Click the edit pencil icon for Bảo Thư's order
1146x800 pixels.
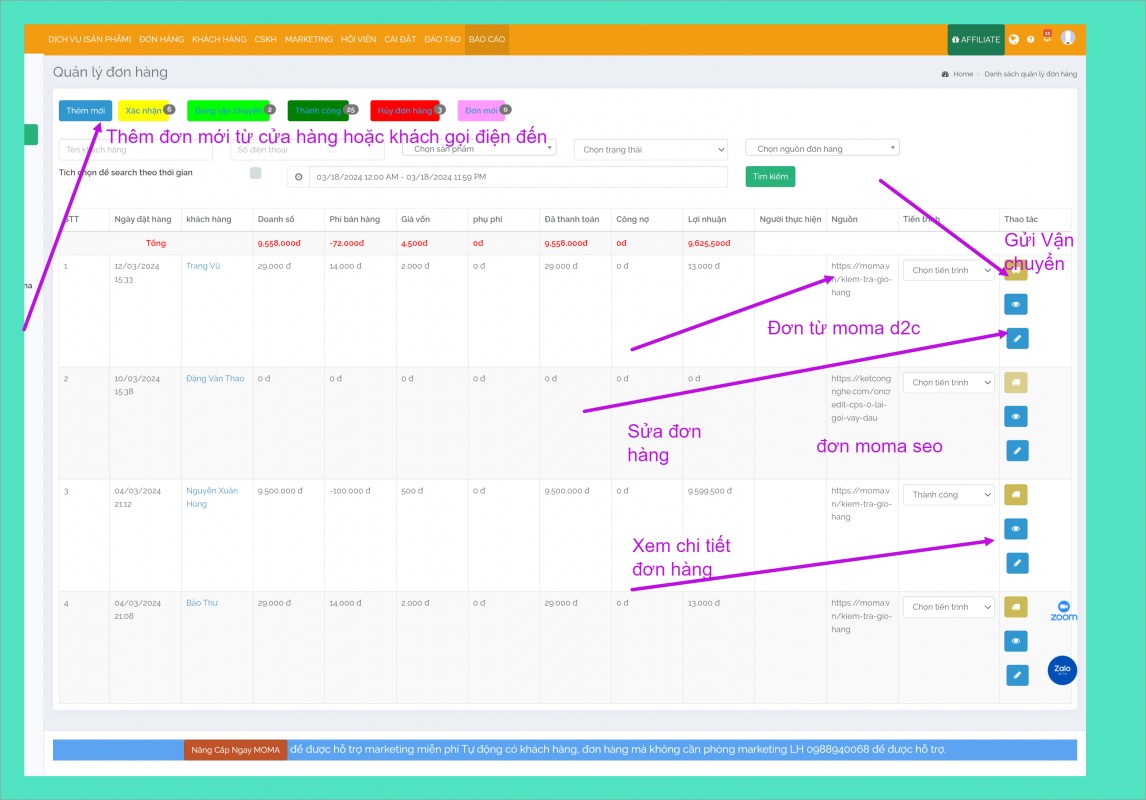pos(1016,676)
